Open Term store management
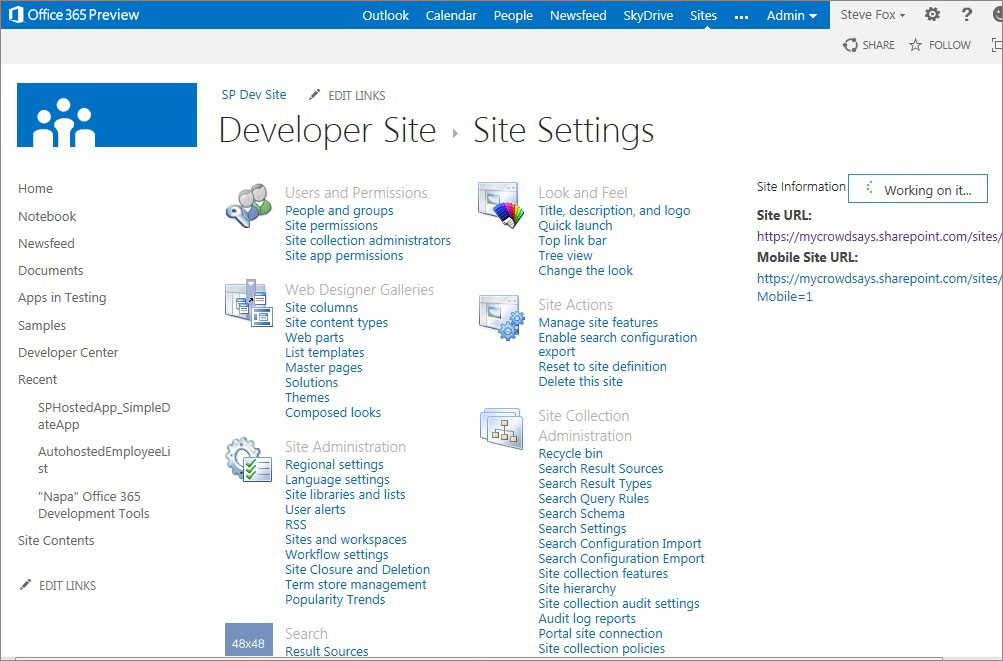 click(356, 584)
